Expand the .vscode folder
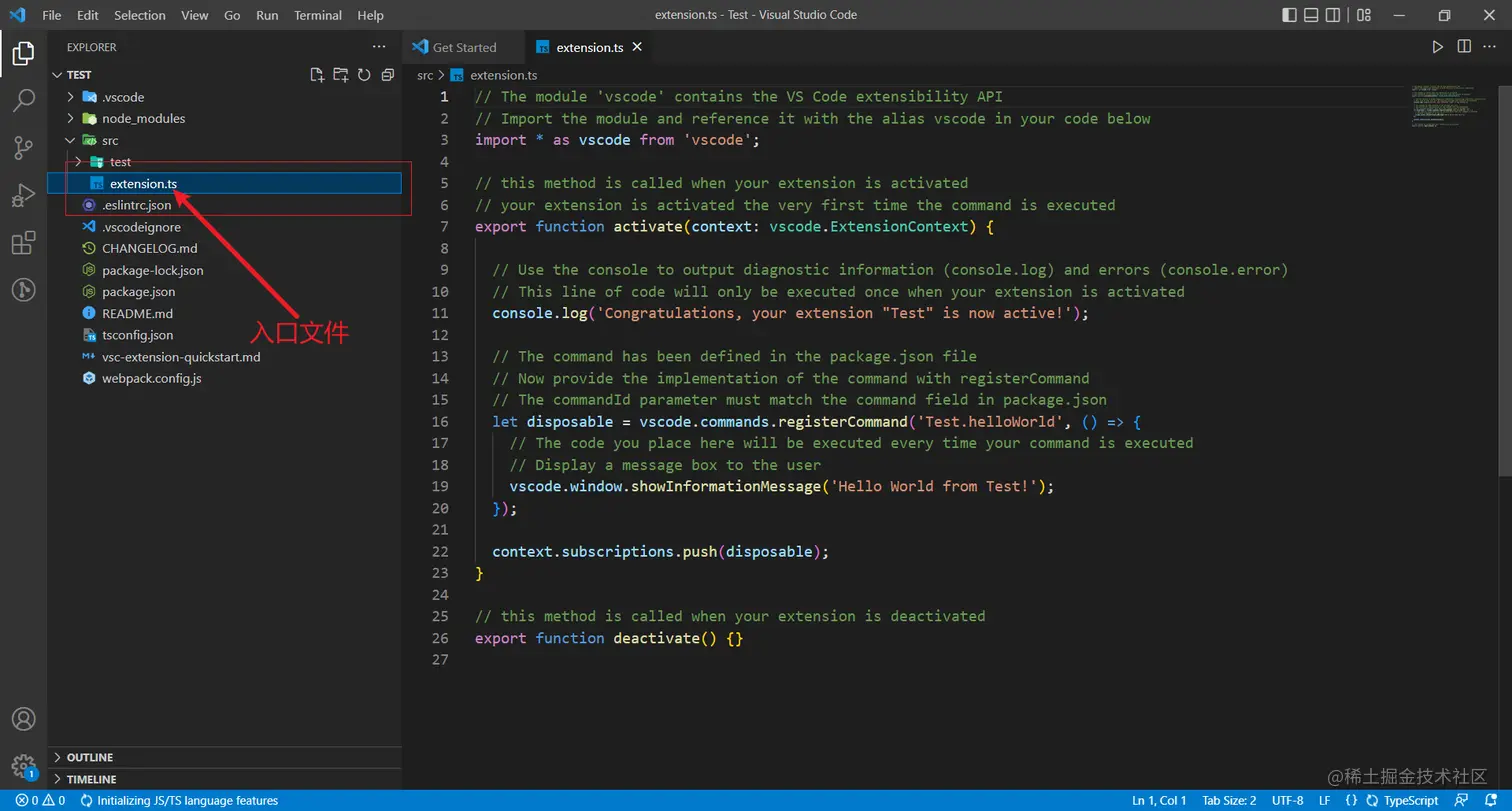The width and height of the screenshot is (1512, 811). click(x=122, y=97)
